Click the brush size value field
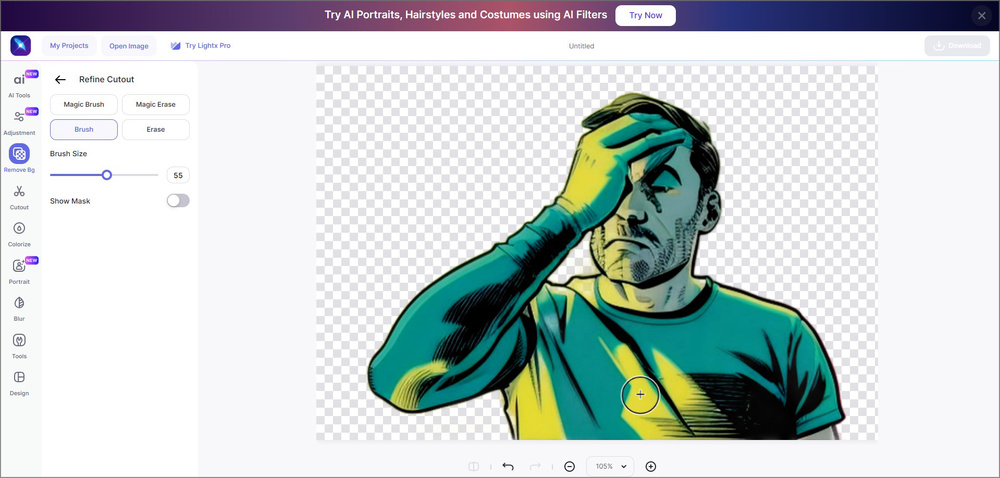 [178, 175]
